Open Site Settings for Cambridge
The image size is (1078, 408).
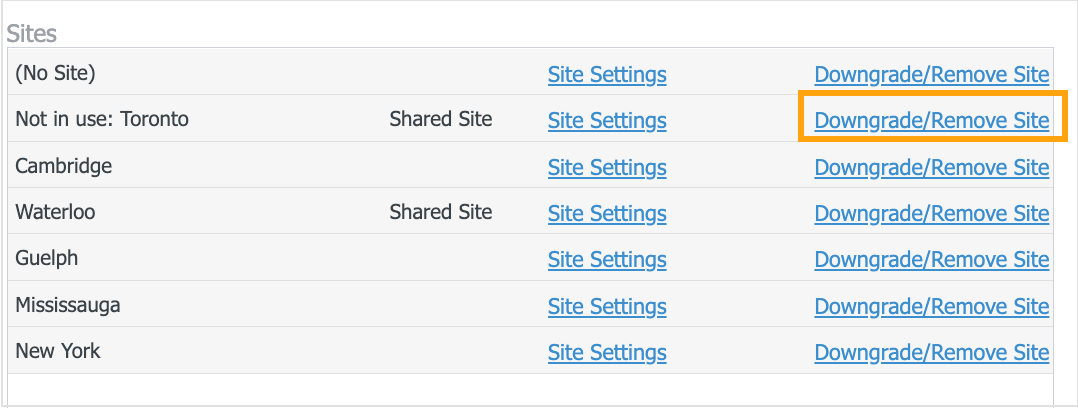pos(607,167)
